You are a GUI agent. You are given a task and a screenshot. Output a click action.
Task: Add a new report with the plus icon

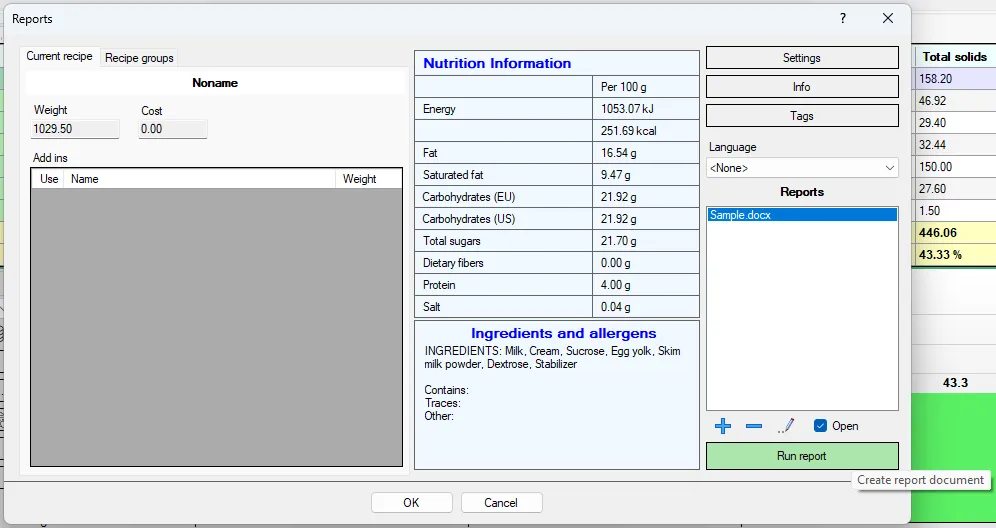(x=723, y=426)
